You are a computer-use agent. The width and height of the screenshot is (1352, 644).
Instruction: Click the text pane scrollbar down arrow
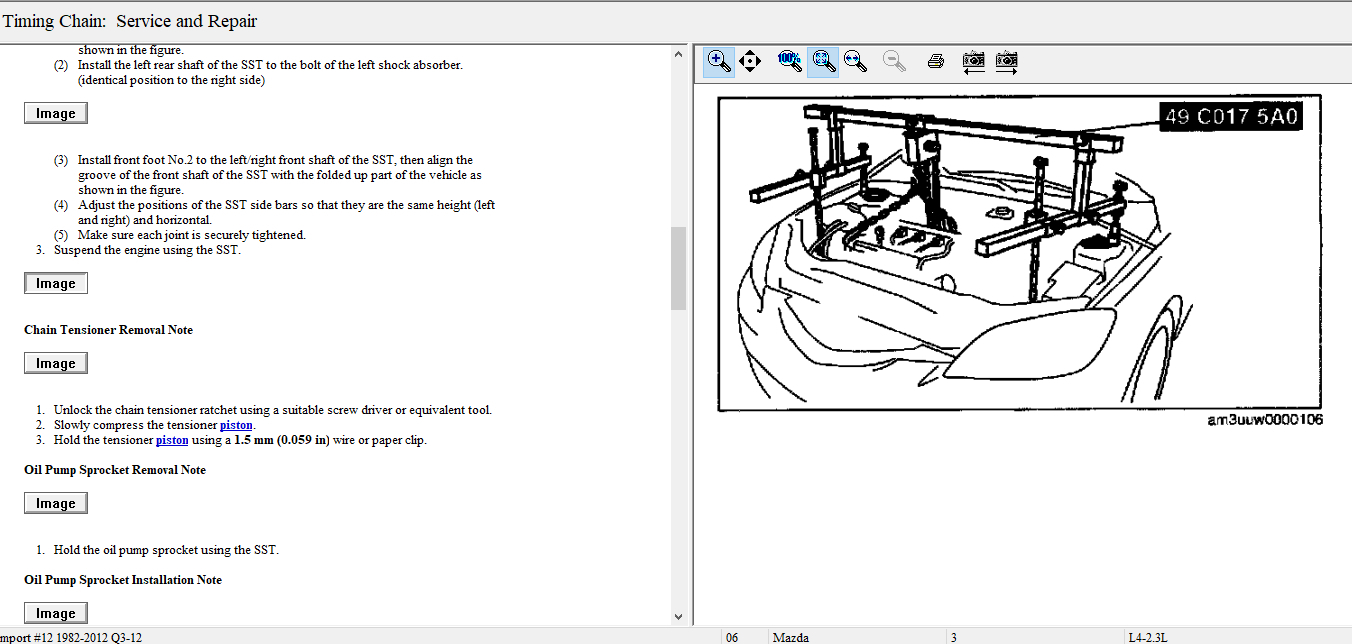tap(678, 617)
